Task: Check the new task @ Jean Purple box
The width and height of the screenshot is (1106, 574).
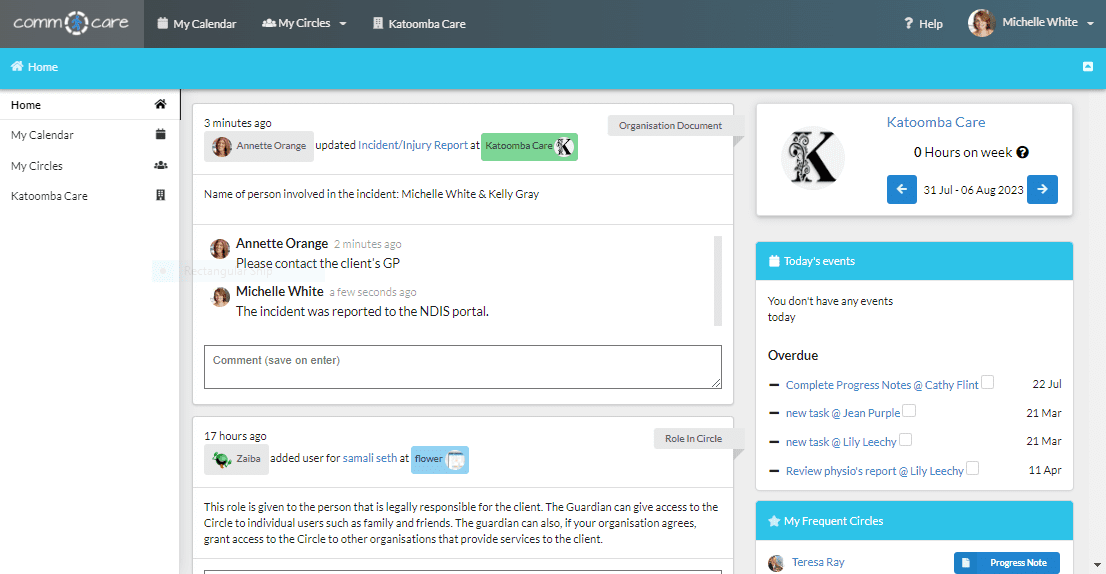Action: 909,411
